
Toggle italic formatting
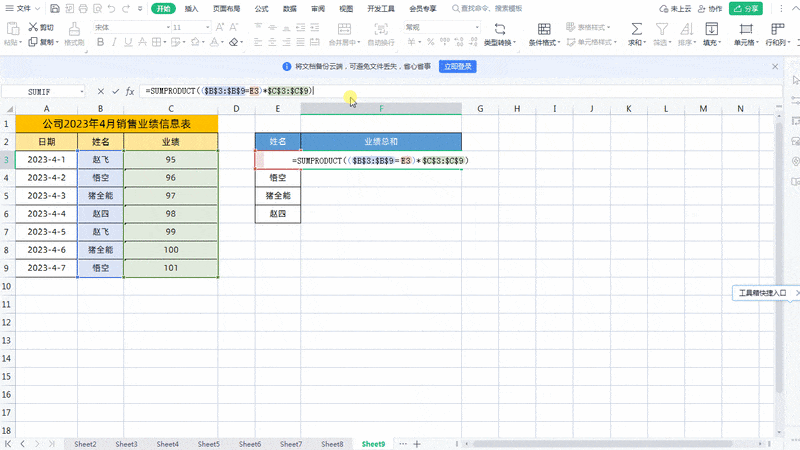[x=114, y=43]
